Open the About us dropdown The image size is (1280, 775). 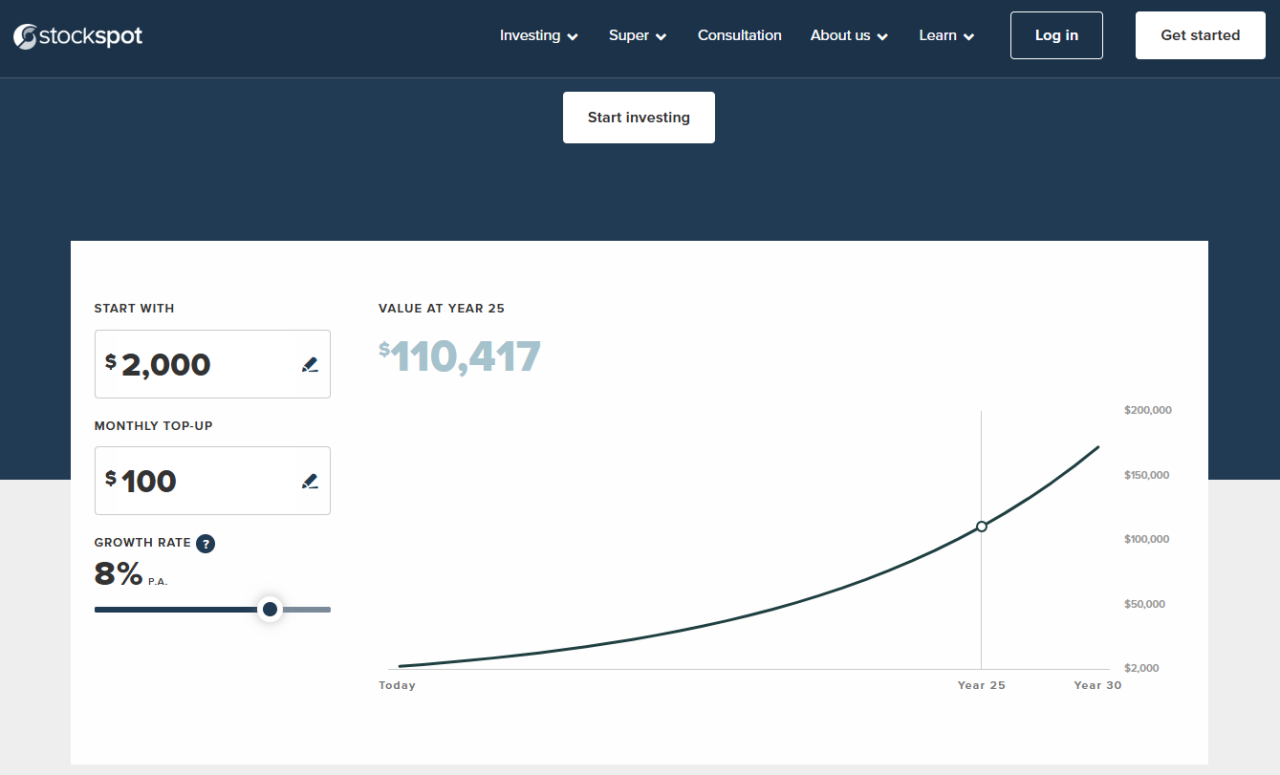848,36
